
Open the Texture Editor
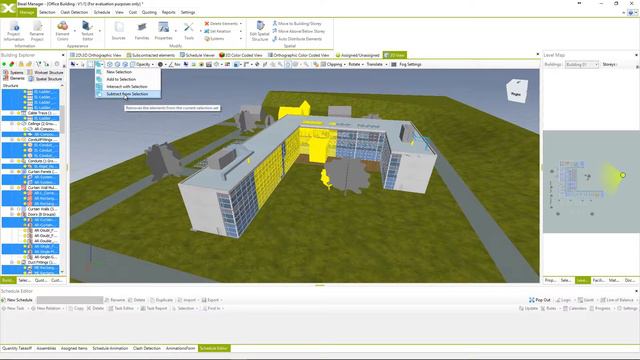pos(87,31)
